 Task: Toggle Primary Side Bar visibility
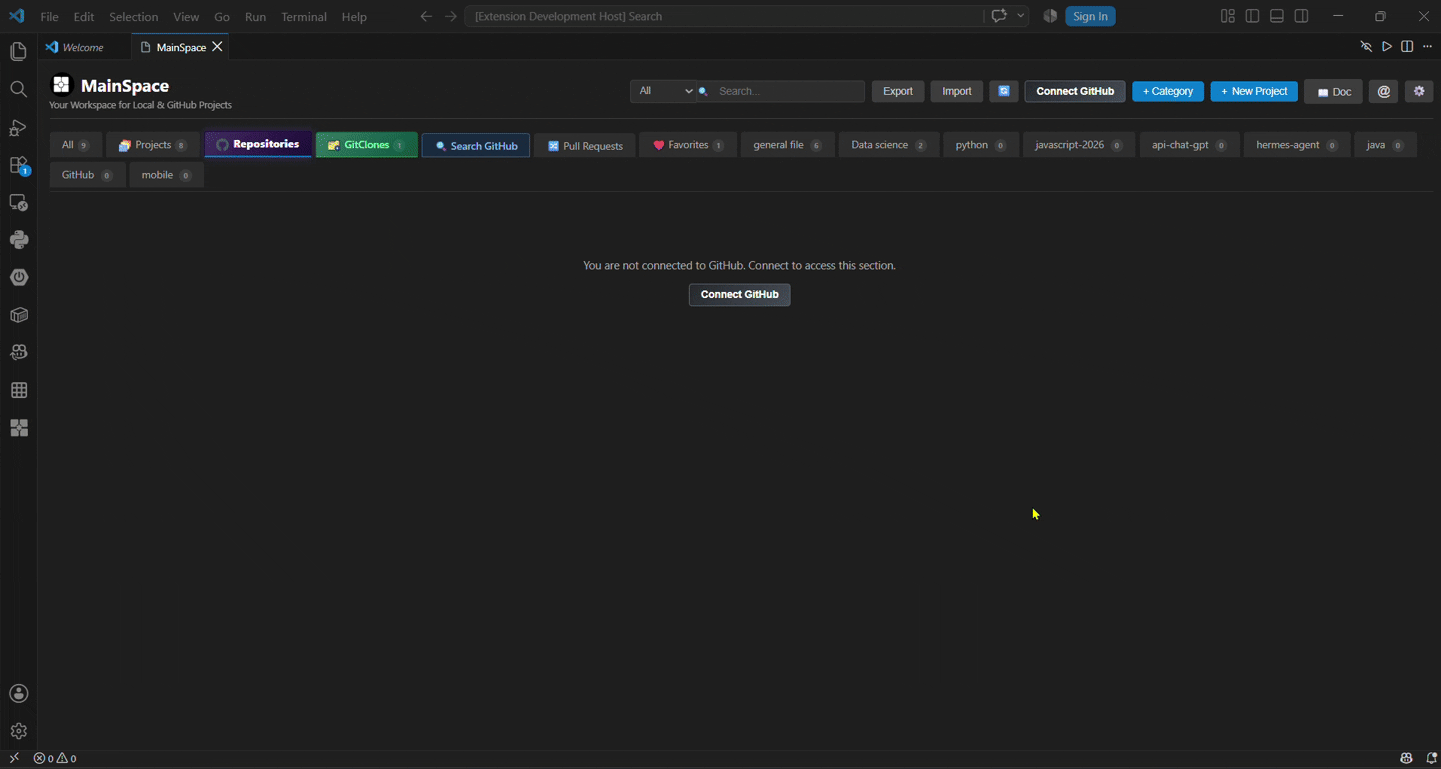click(1252, 16)
